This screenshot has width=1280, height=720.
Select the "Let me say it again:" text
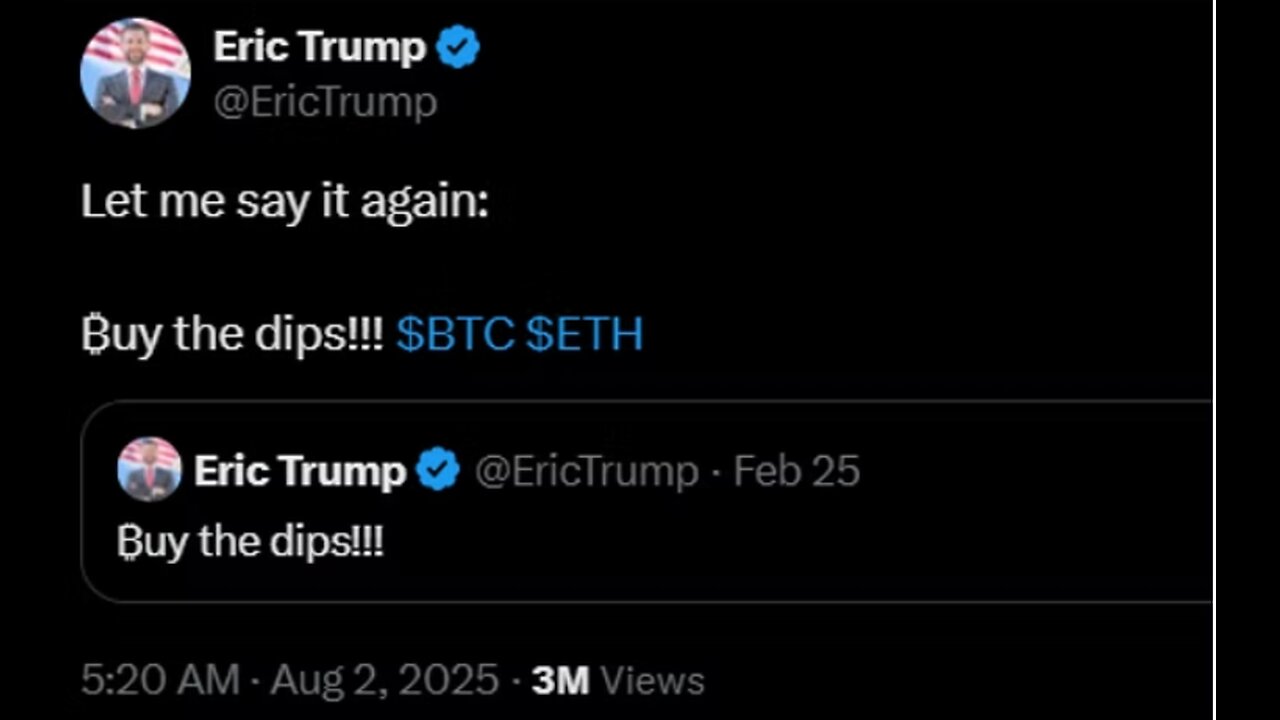(285, 202)
